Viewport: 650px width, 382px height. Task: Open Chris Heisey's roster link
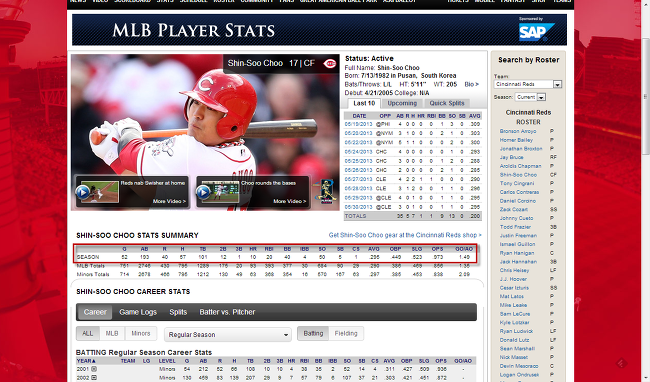click(514, 270)
